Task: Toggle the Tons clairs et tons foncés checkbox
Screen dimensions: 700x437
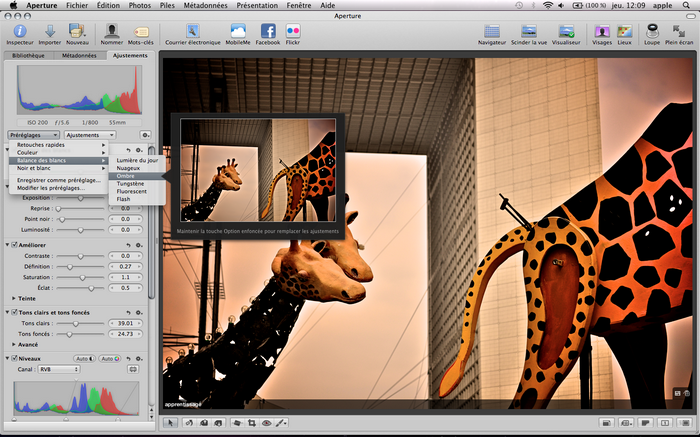Action: pyautogui.click(x=14, y=312)
